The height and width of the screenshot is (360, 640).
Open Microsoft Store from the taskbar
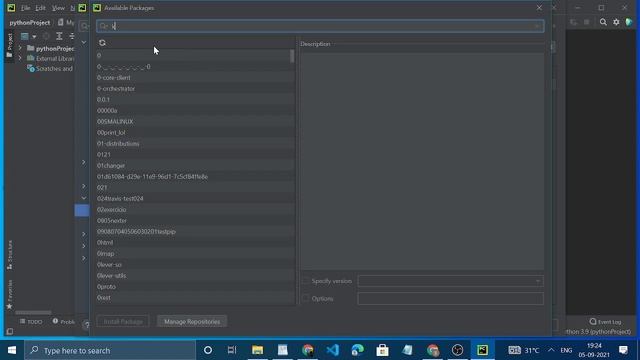point(382,350)
